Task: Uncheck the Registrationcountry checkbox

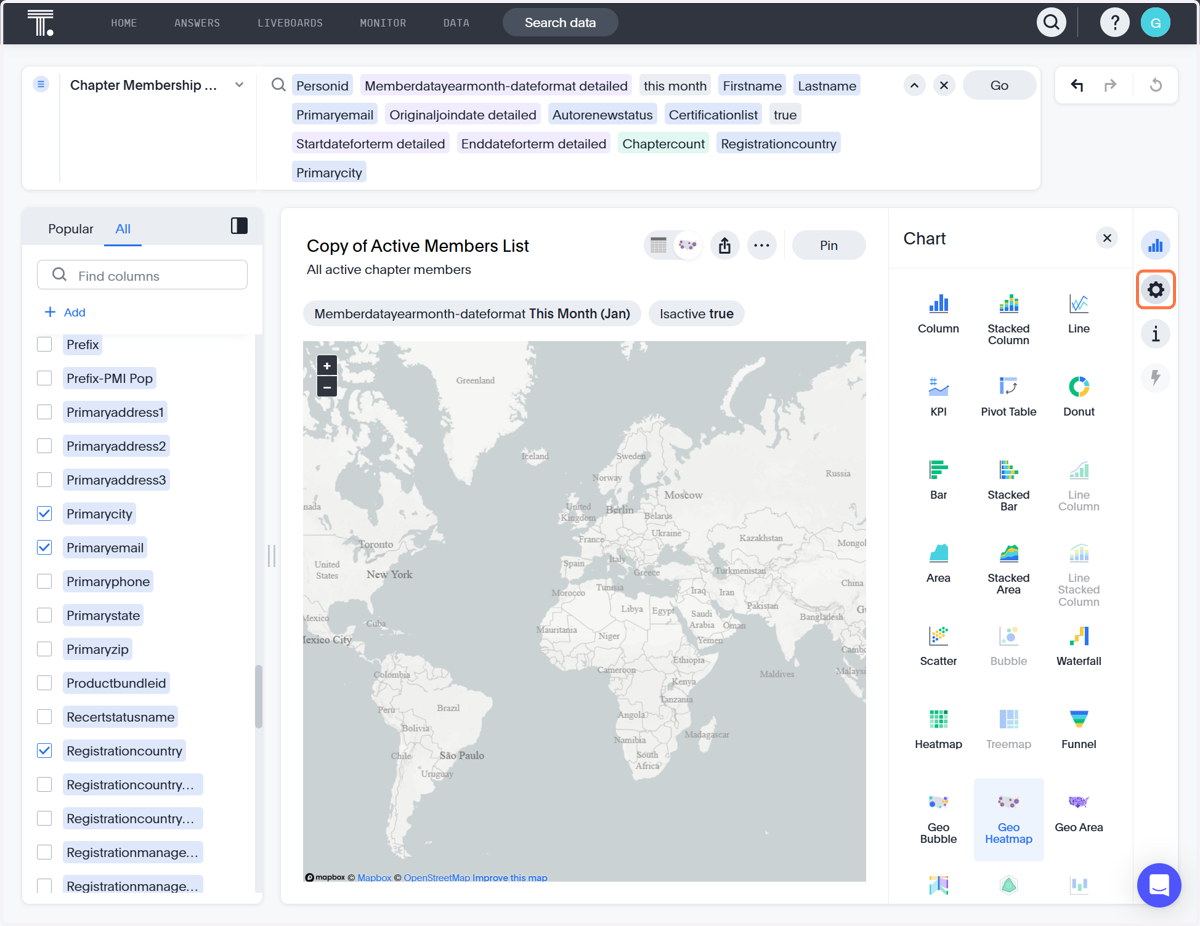Action: (x=44, y=750)
